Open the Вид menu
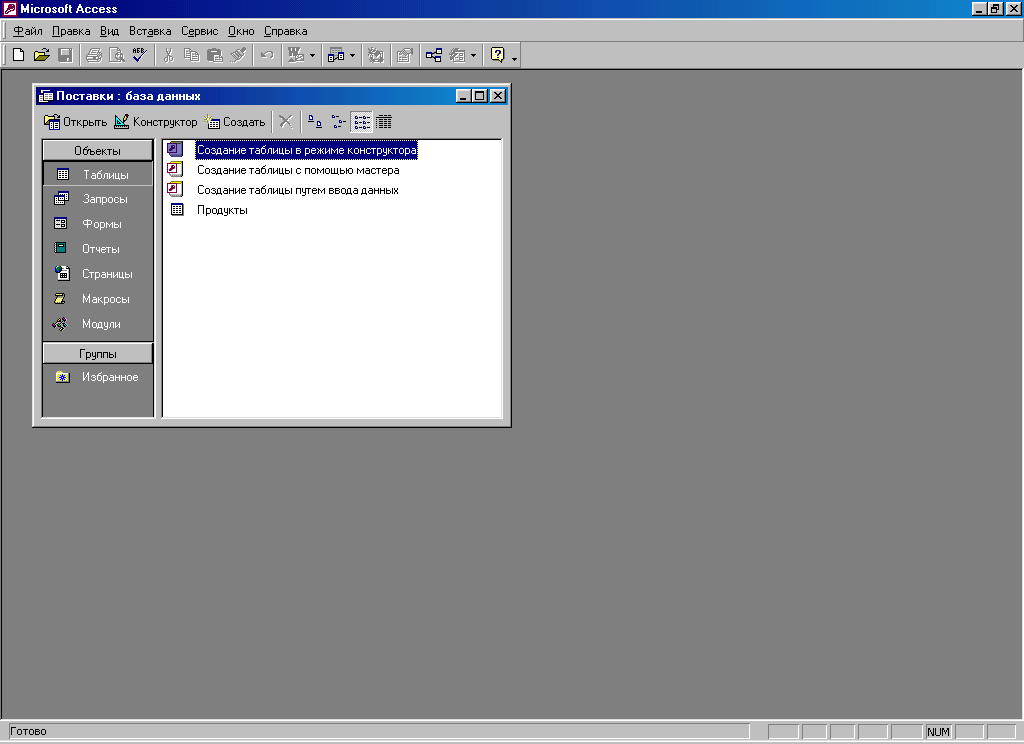This screenshot has height=744, width=1024. 109,31
